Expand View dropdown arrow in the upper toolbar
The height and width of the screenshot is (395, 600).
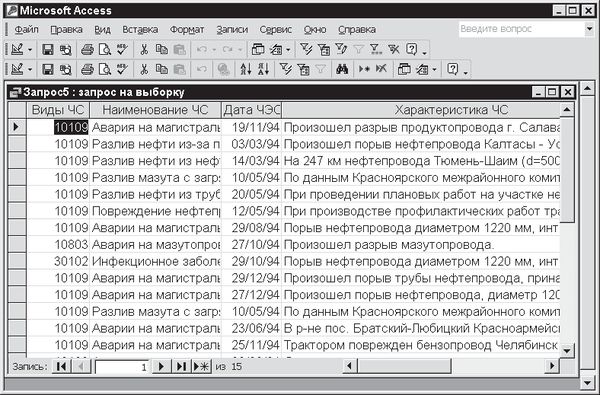coord(30,50)
